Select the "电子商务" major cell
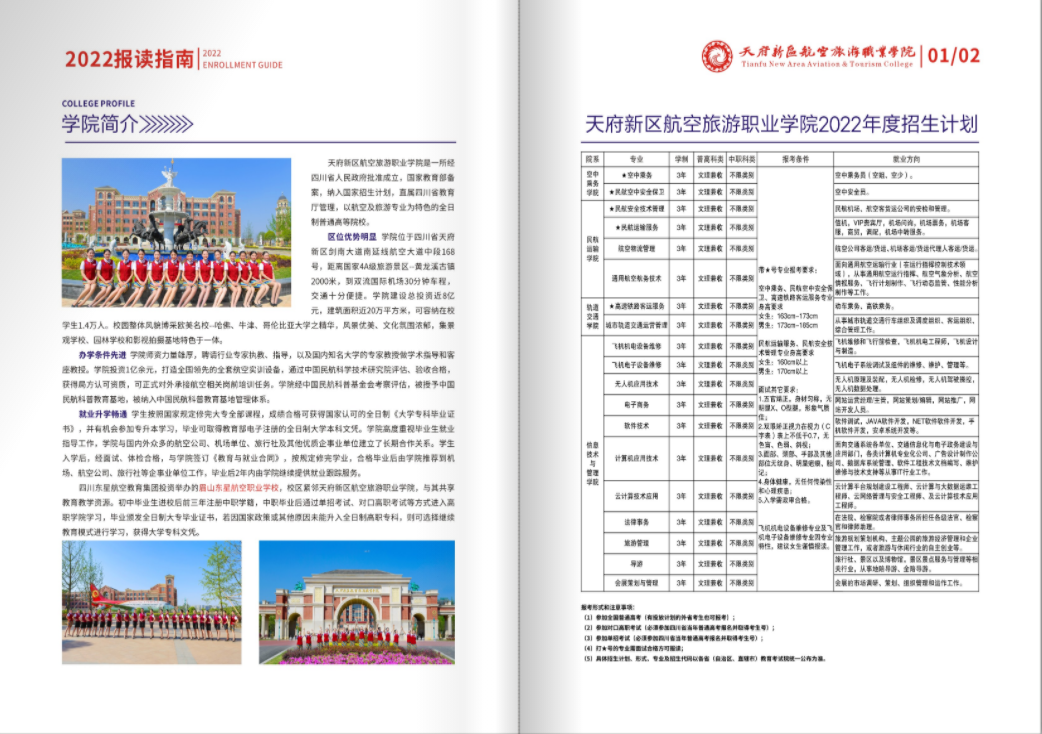1042x734 pixels. (x=637, y=405)
